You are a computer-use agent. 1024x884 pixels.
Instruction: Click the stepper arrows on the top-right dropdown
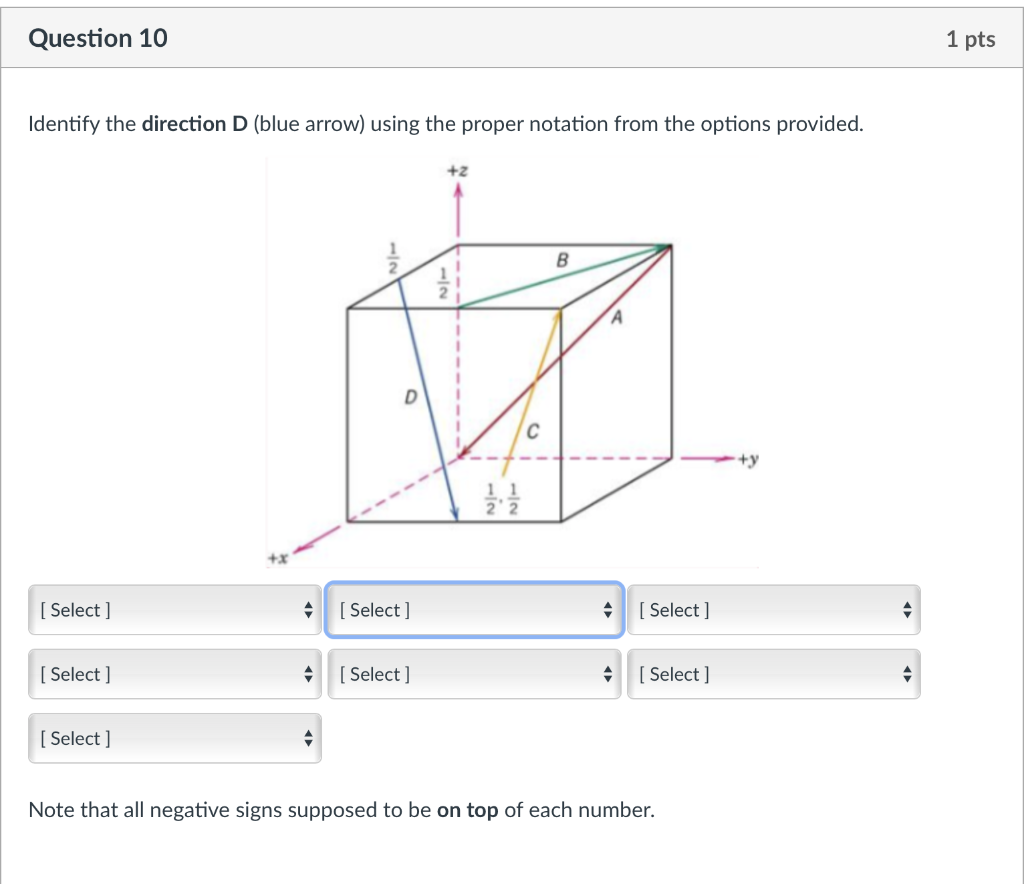click(x=906, y=610)
